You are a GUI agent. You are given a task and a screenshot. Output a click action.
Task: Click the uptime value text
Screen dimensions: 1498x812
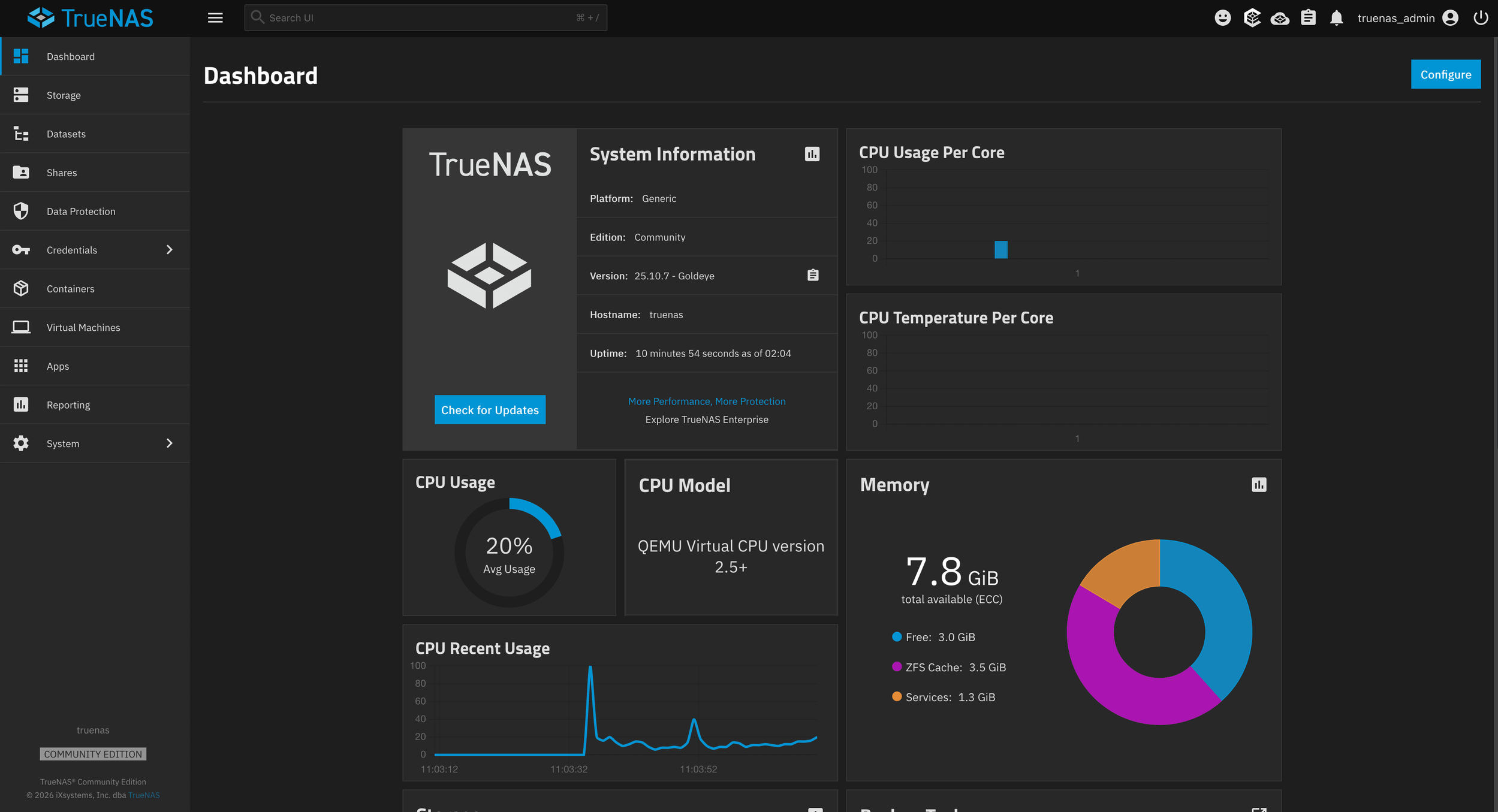713,354
